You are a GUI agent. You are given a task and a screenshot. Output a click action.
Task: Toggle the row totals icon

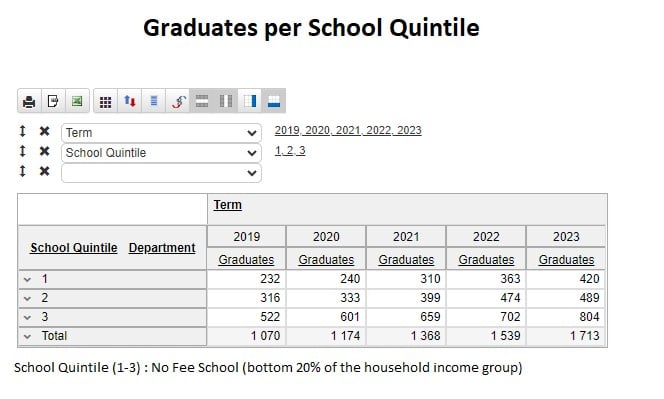tap(202, 101)
